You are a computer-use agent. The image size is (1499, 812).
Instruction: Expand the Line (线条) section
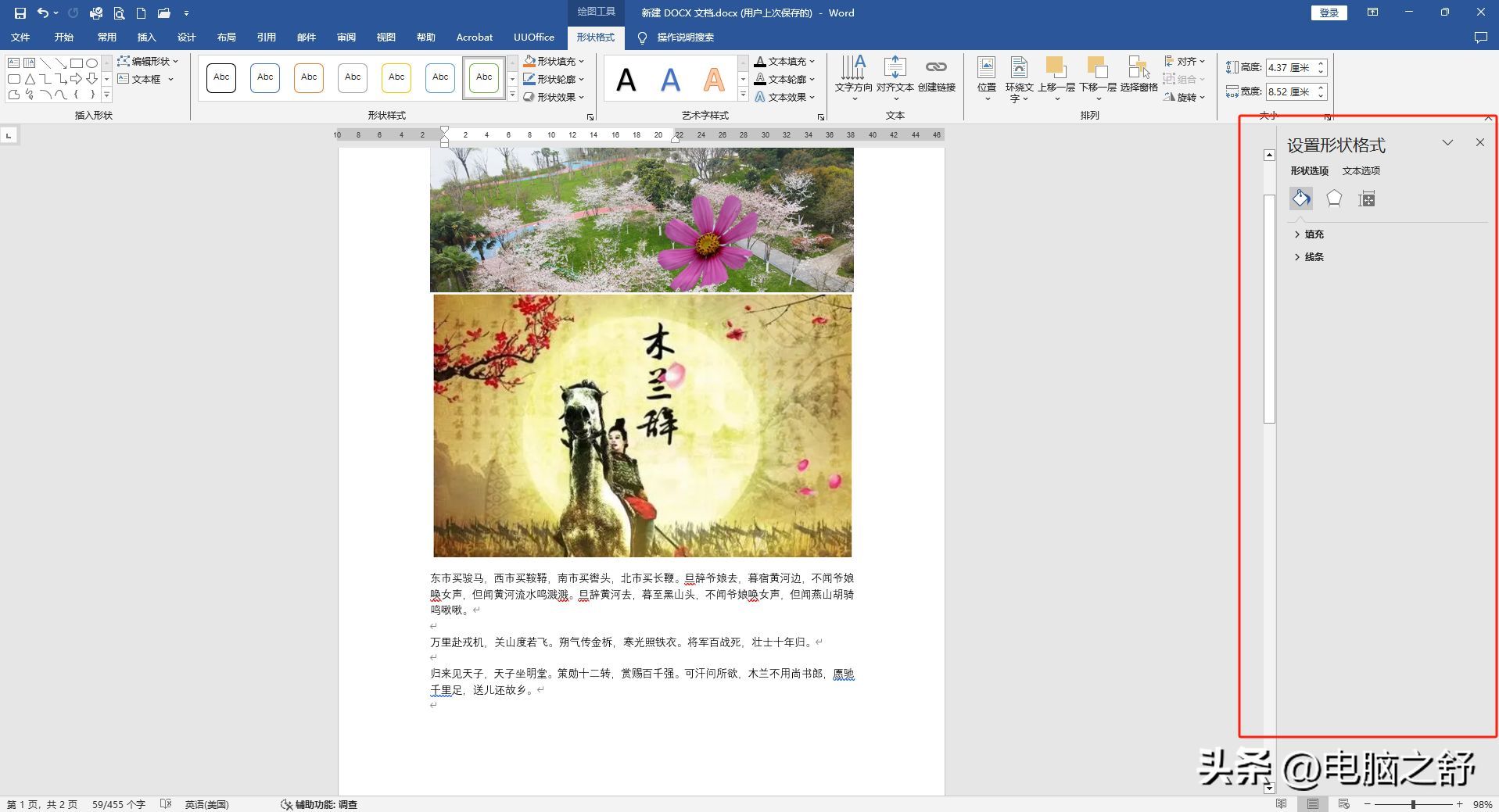(x=1309, y=257)
